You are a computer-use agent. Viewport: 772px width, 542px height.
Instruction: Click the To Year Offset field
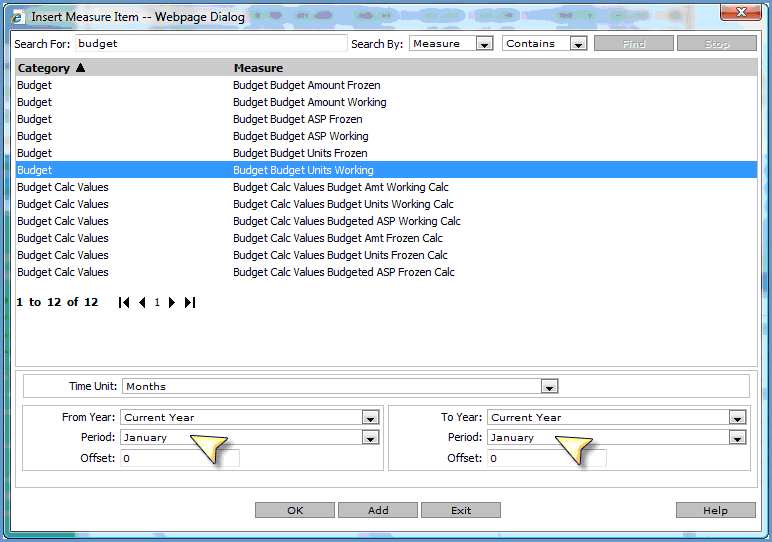546,458
